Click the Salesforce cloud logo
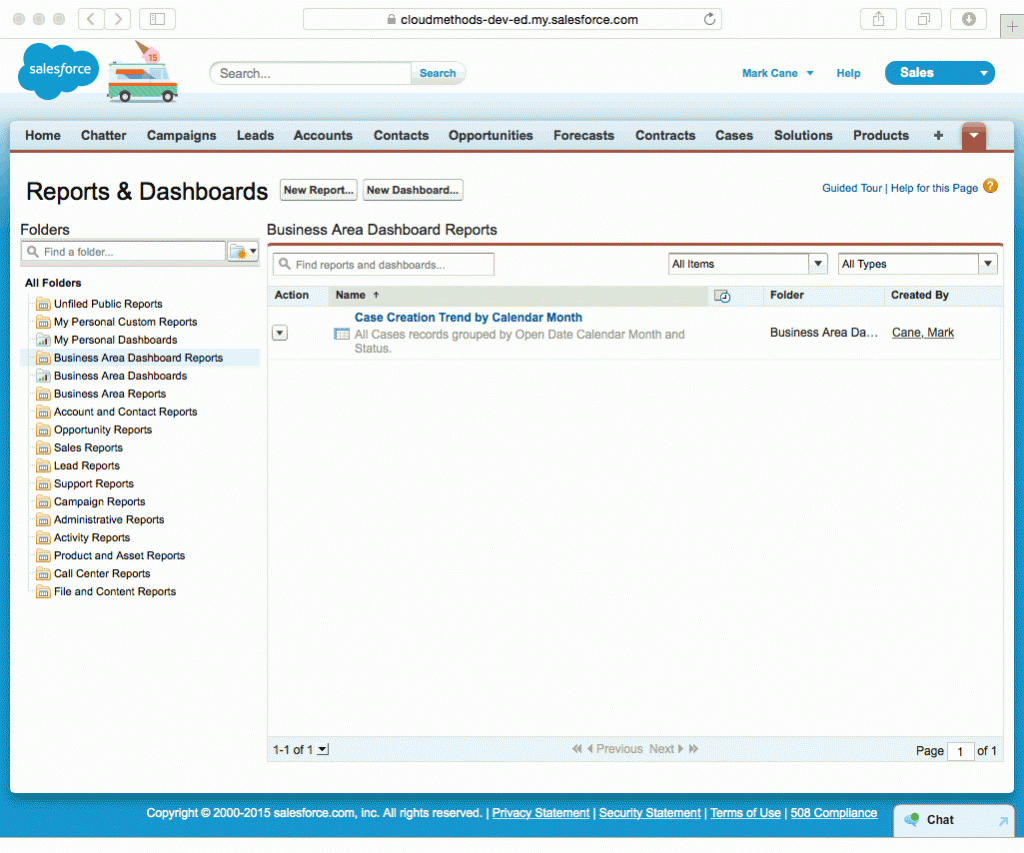Image resolution: width=1024 pixels, height=853 pixels. tap(59, 71)
